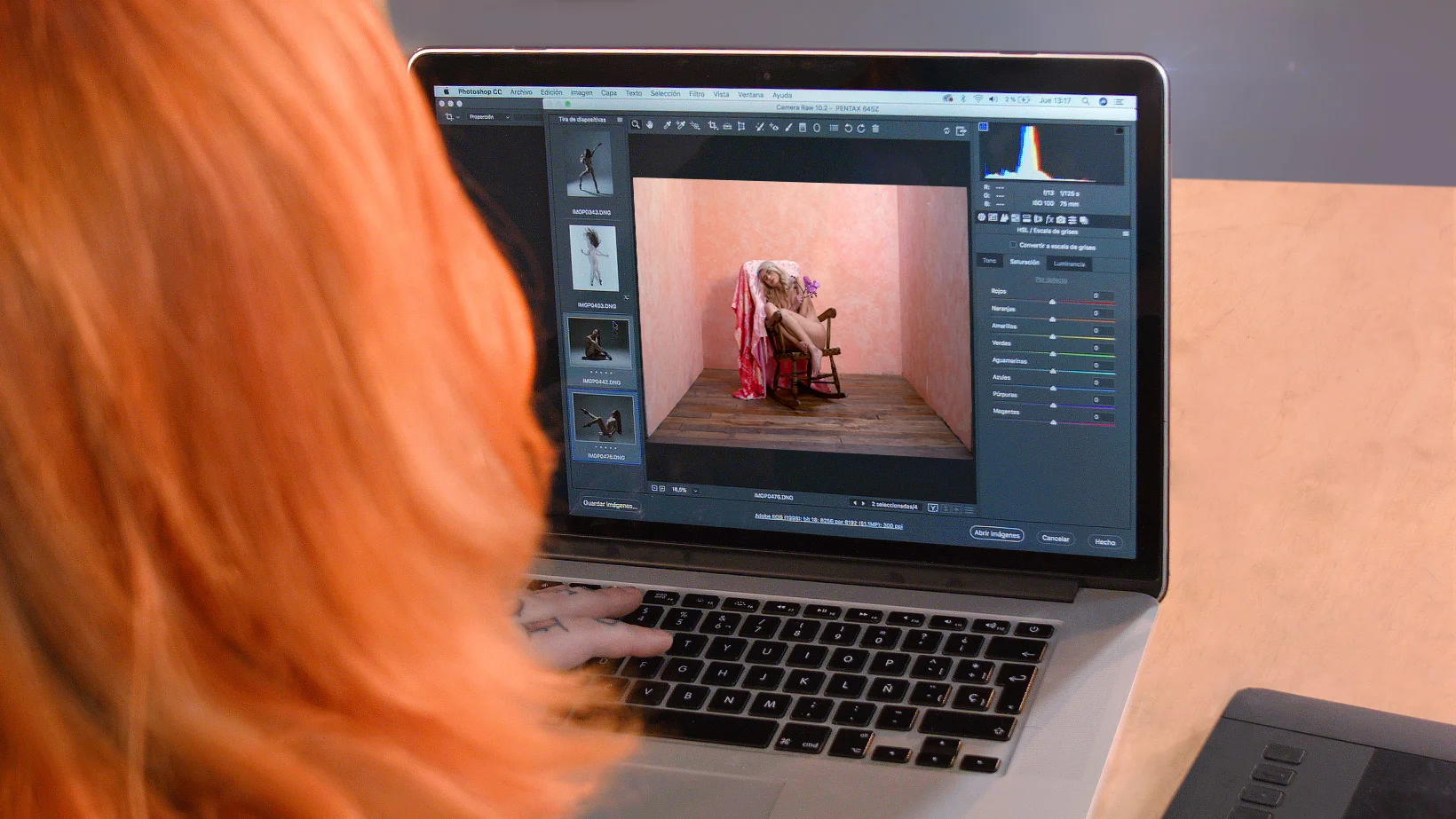Select the Spot Removal tool

[x=760, y=127]
